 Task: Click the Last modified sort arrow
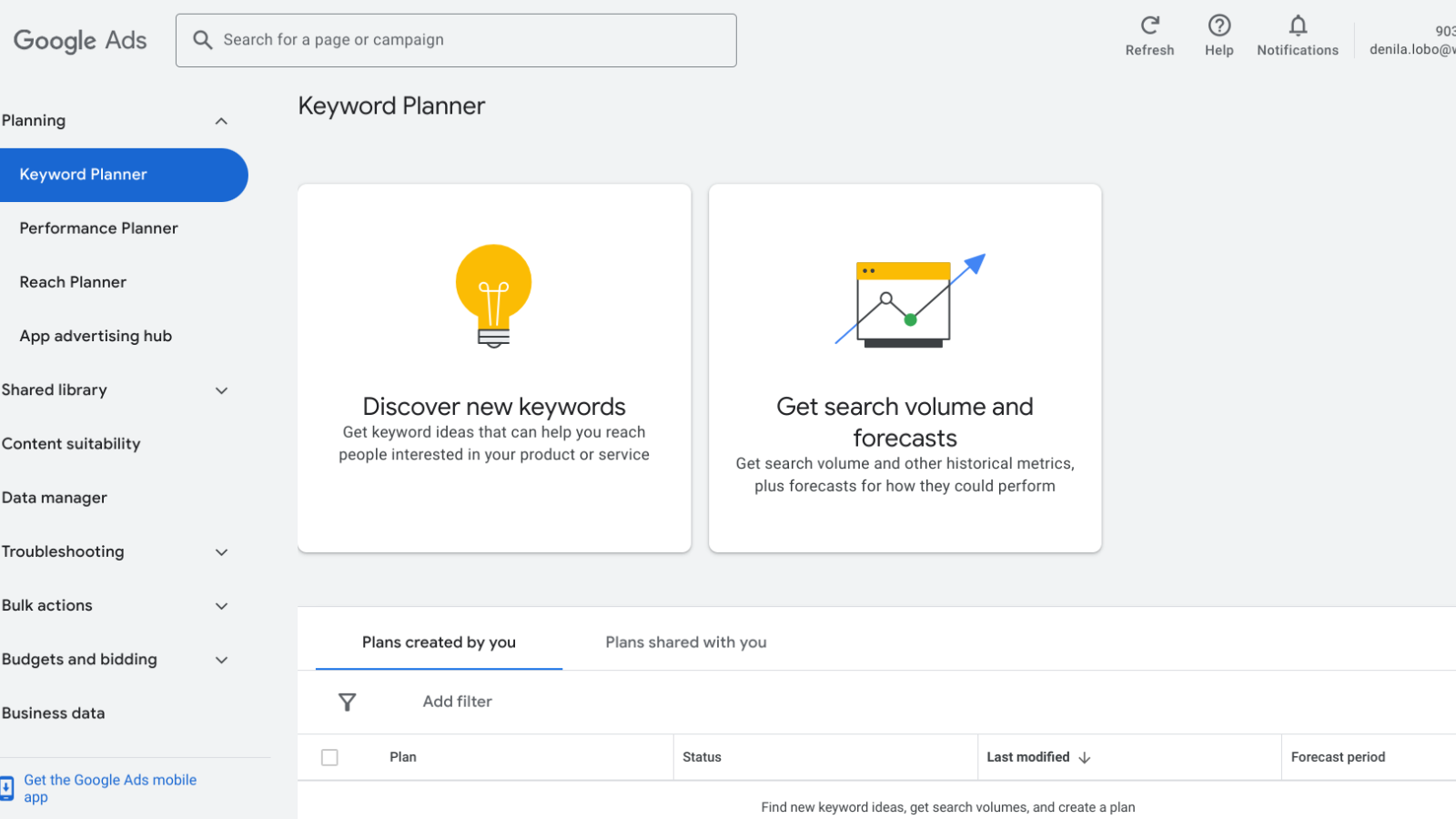coord(1085,757)
